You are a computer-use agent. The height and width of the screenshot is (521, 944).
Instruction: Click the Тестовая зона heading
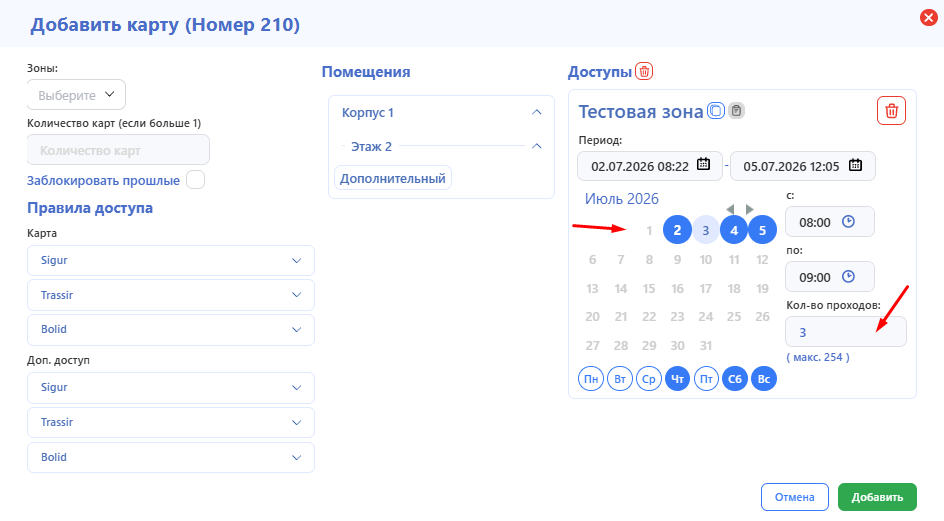[x=641, y=111]
